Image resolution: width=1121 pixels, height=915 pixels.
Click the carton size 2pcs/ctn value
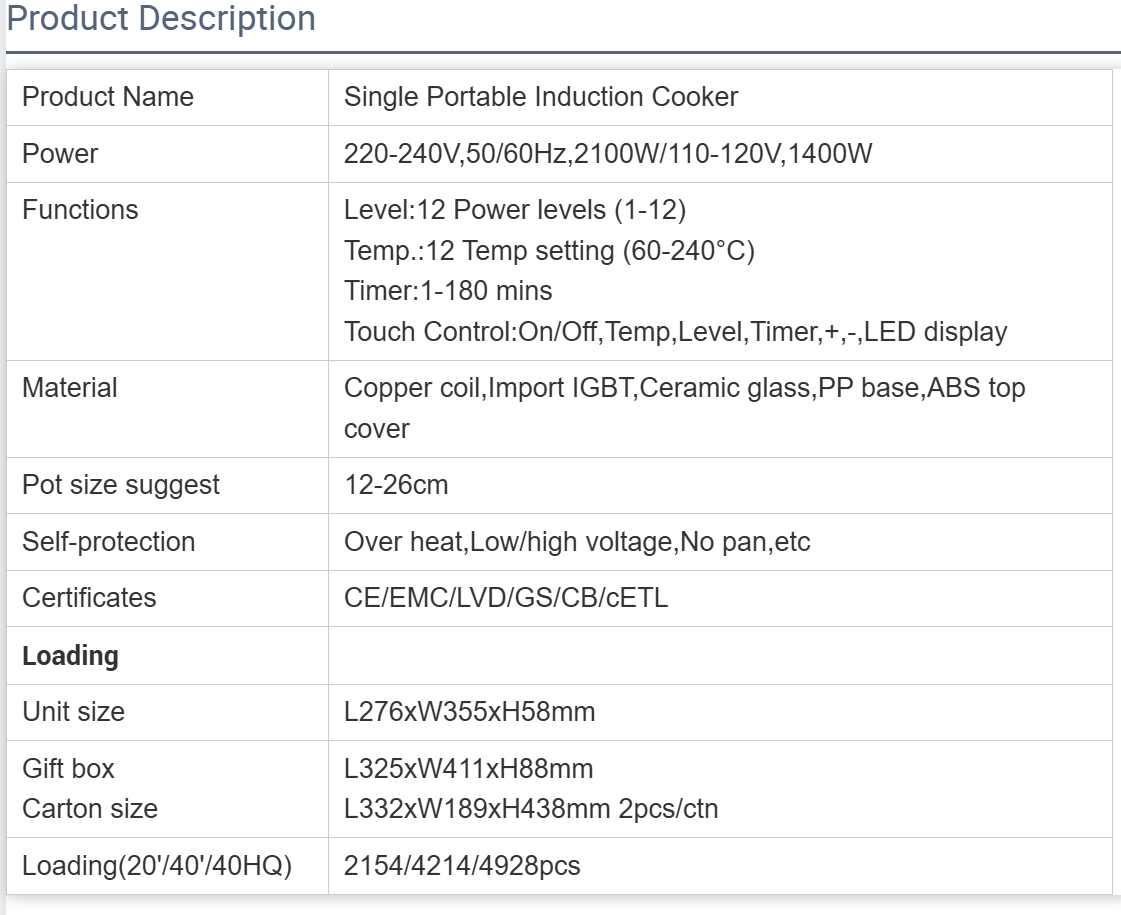(530, 809)
